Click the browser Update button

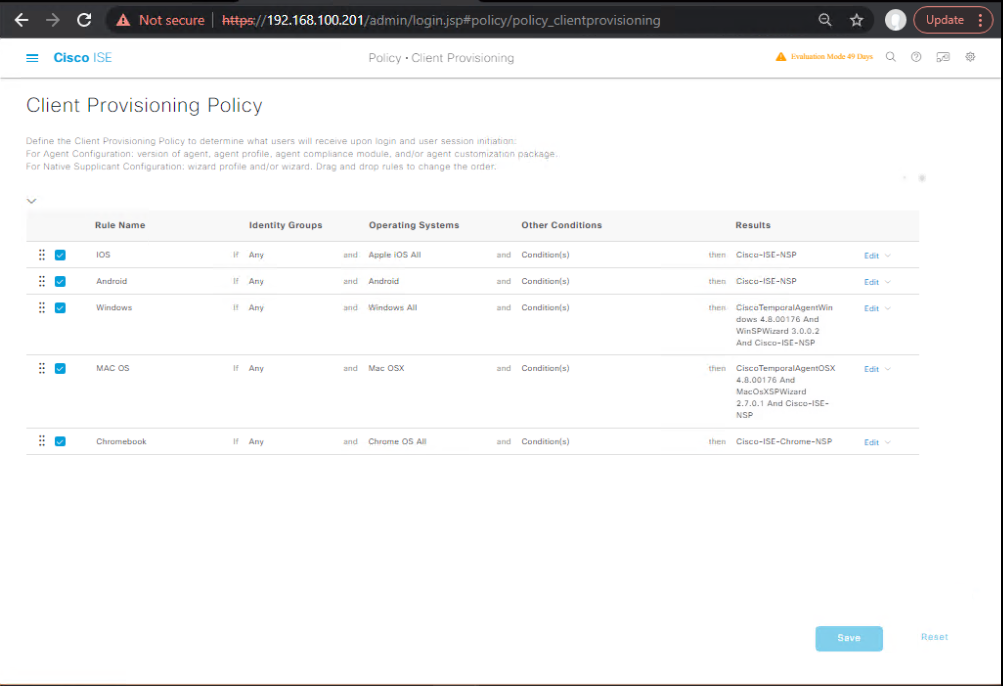pos(945,20)
